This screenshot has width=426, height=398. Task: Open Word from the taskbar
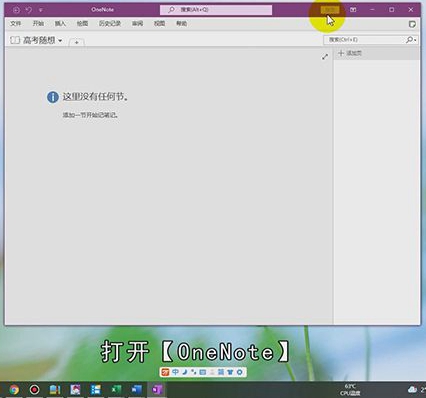coord(136,389)
